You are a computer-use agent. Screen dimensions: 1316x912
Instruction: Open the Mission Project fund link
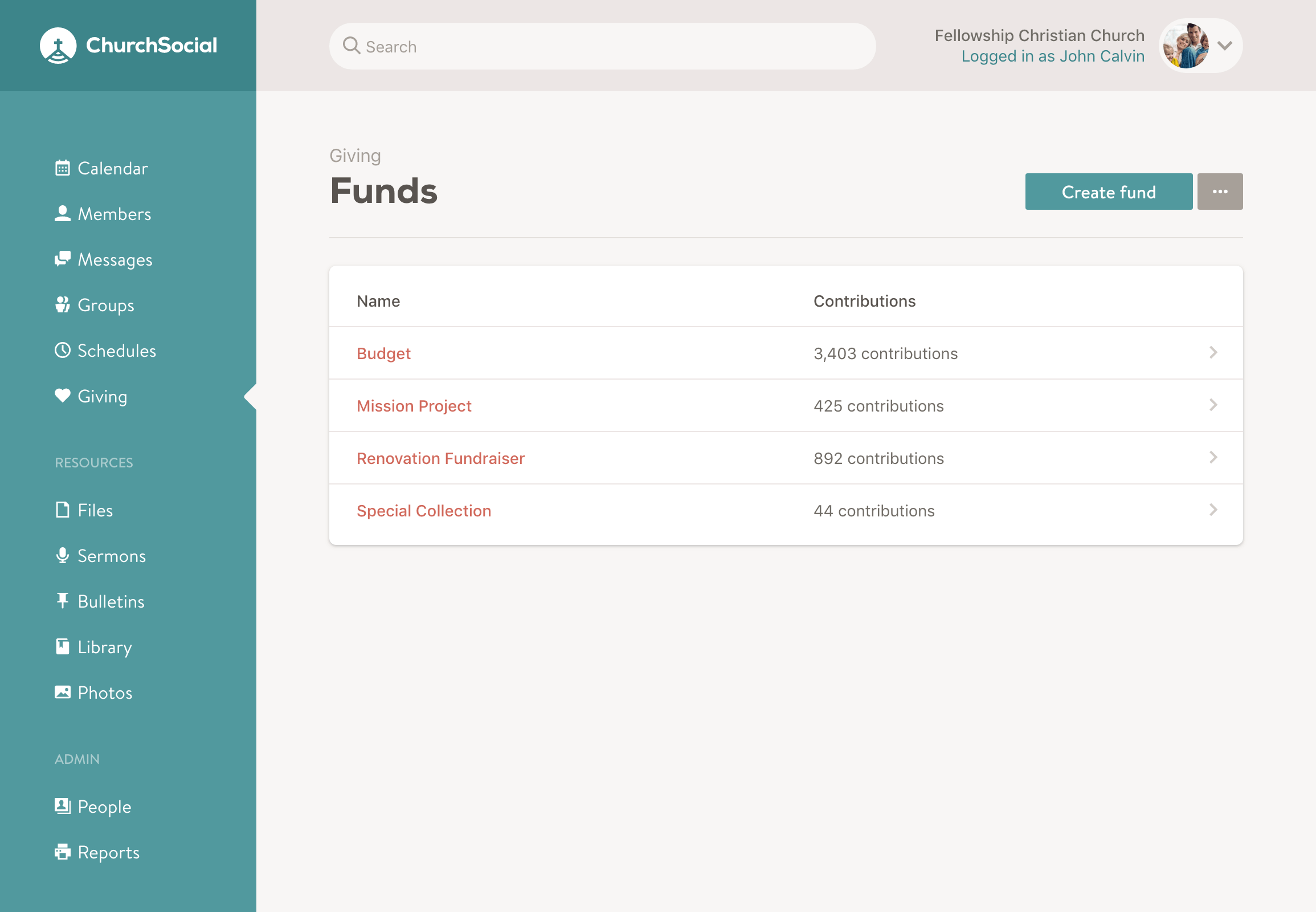(414, 406)
